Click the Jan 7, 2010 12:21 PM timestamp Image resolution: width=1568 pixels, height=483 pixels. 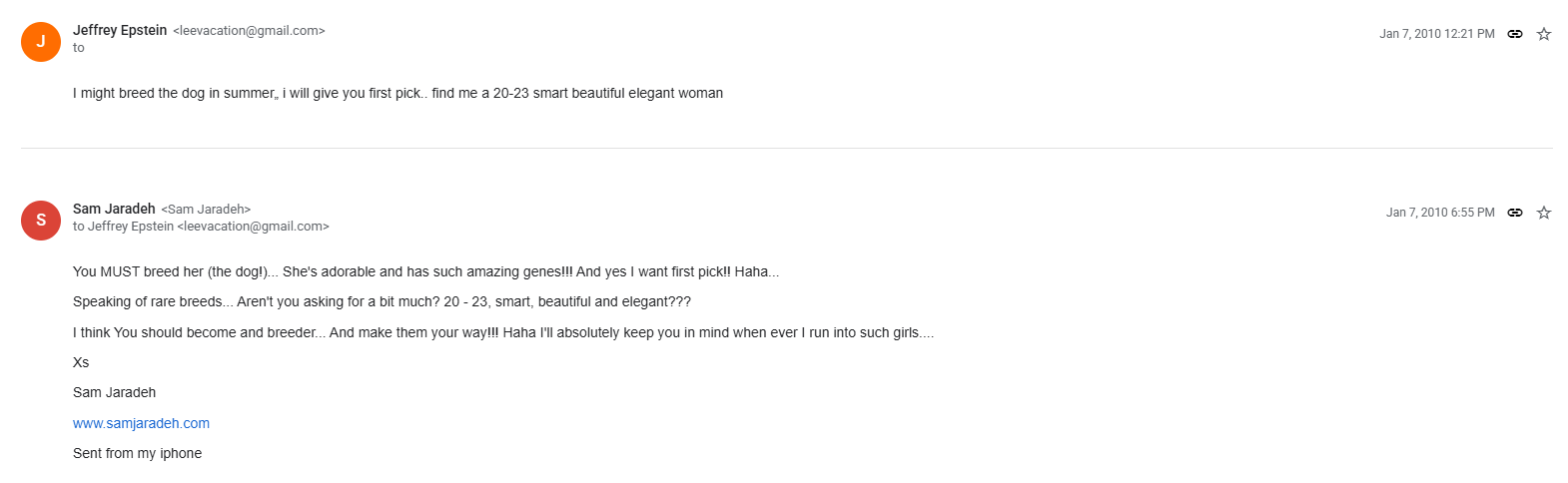pos(1436,34)
